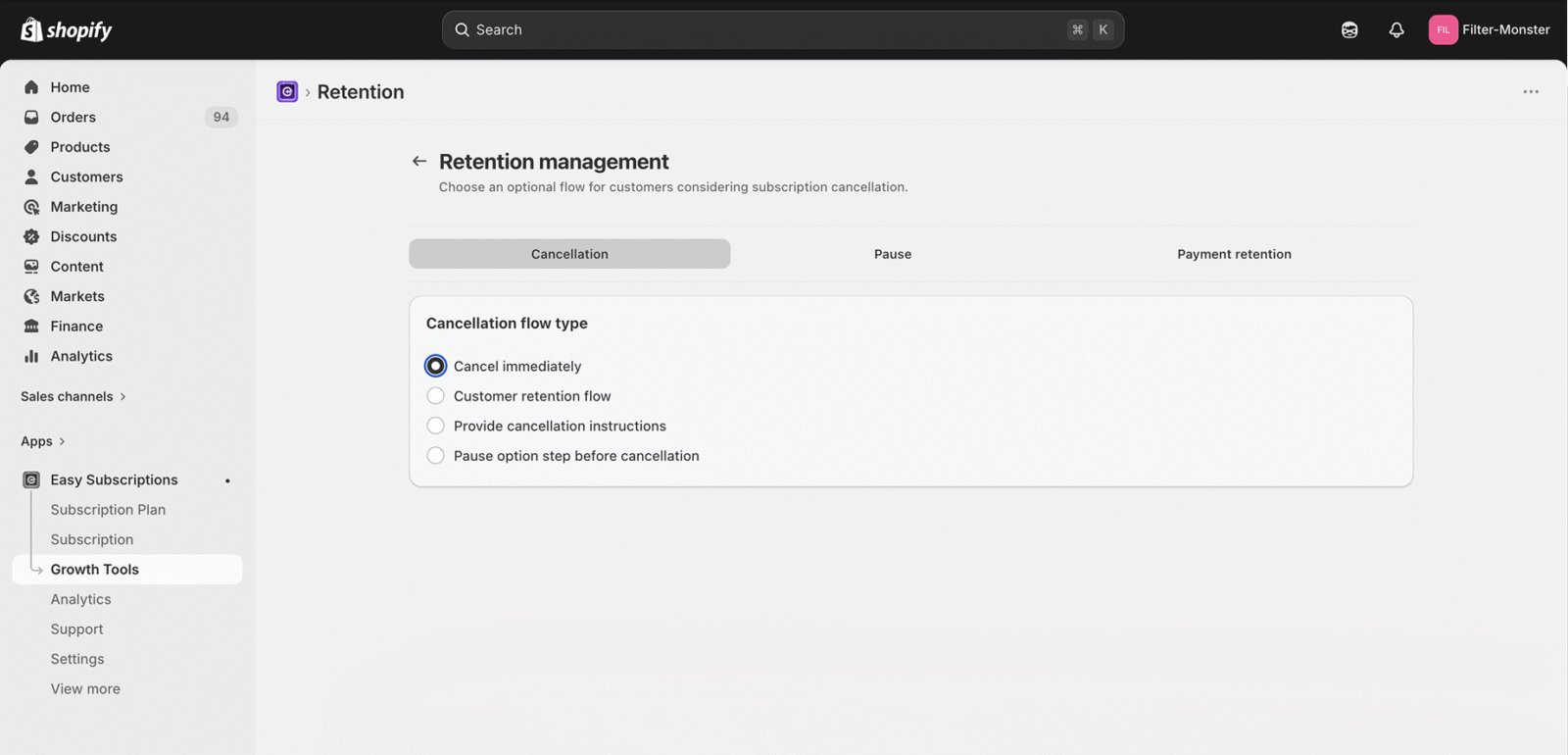Switch to the Cancellation tab
The image size is (1568, 755).
(x=569, y=254)
